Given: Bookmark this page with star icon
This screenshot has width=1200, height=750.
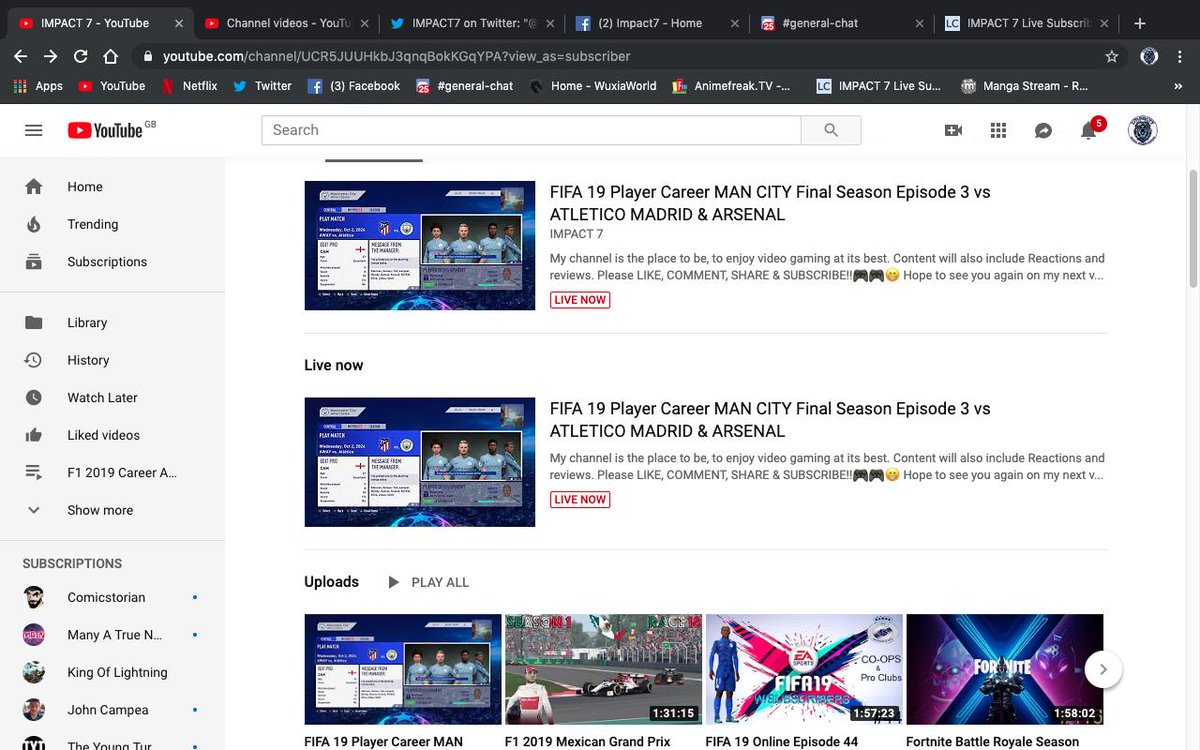Looking at the screenshot, I should [1112, 57].
